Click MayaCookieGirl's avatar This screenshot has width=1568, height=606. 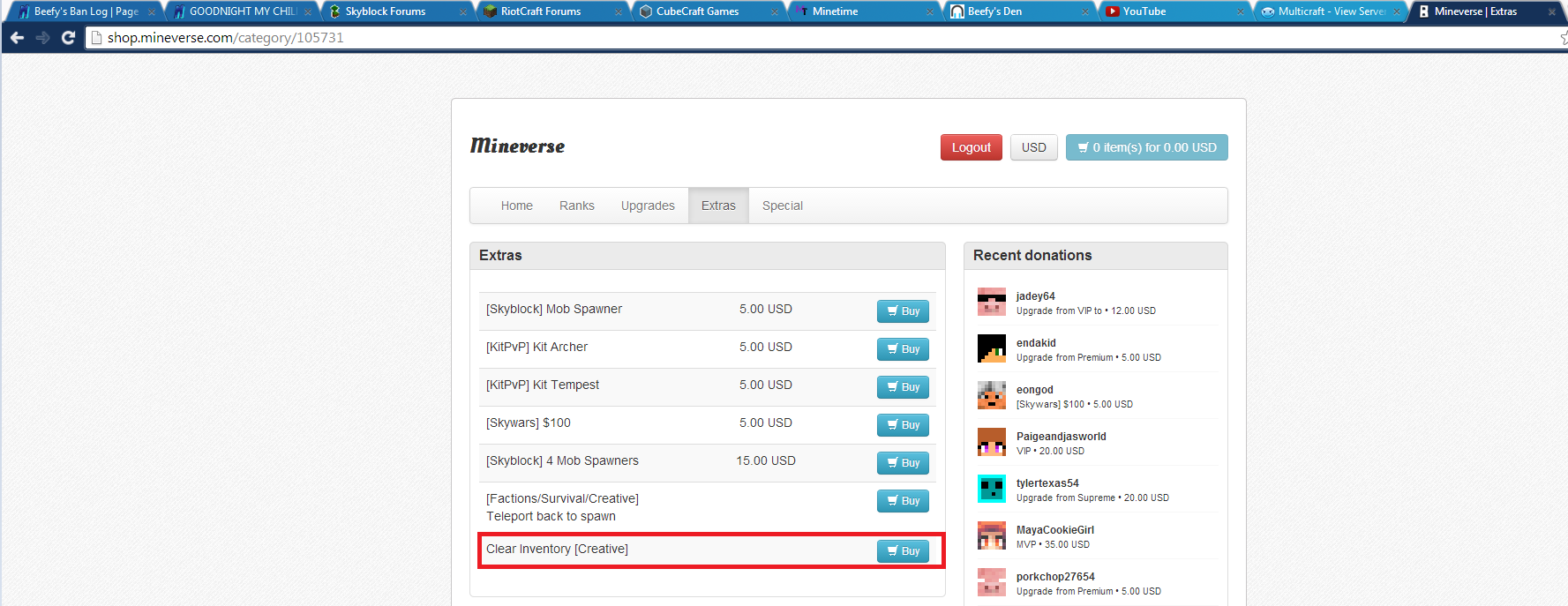[992, 535]
